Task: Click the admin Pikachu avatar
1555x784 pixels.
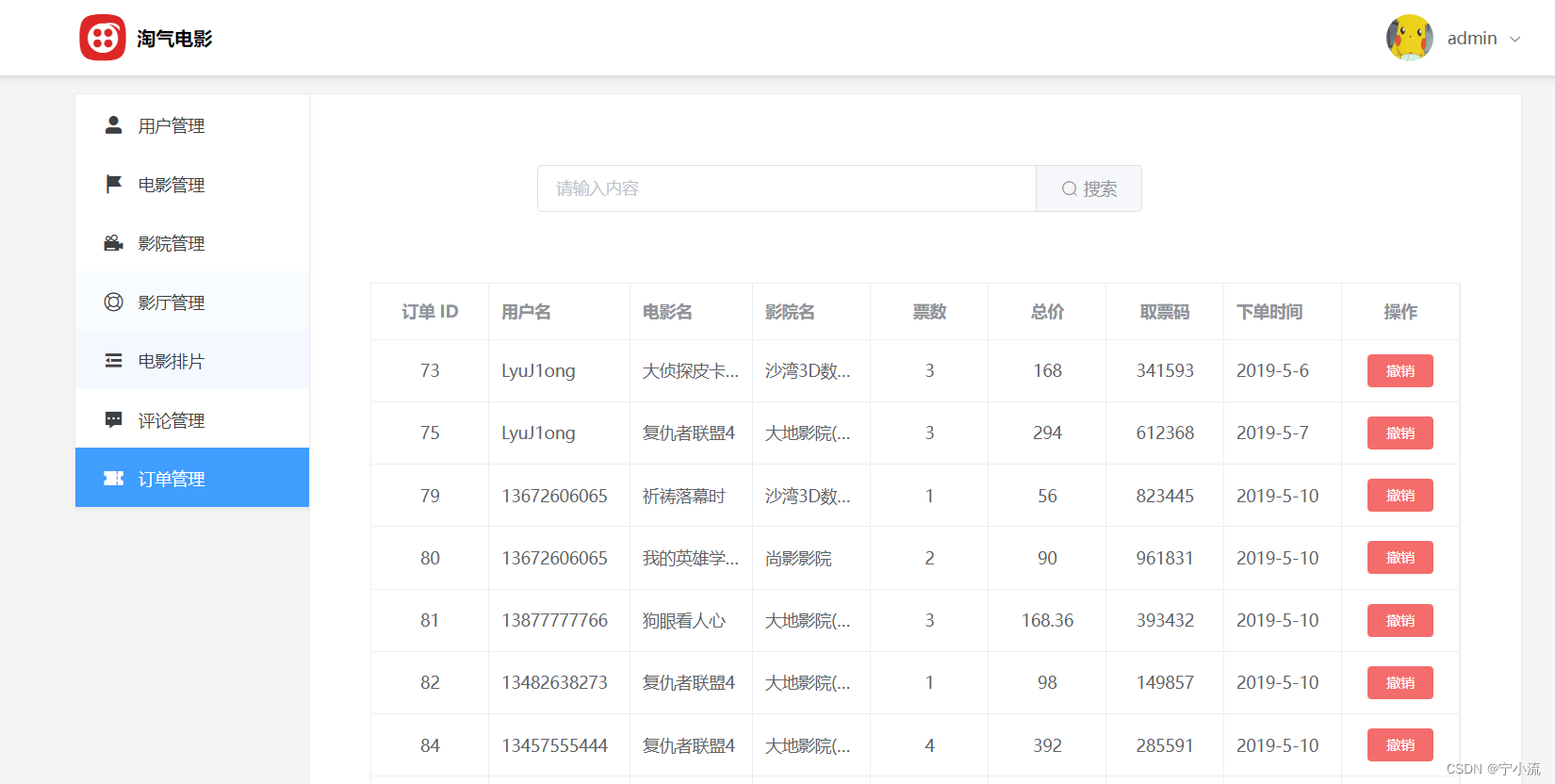Action: point(1410,38)
